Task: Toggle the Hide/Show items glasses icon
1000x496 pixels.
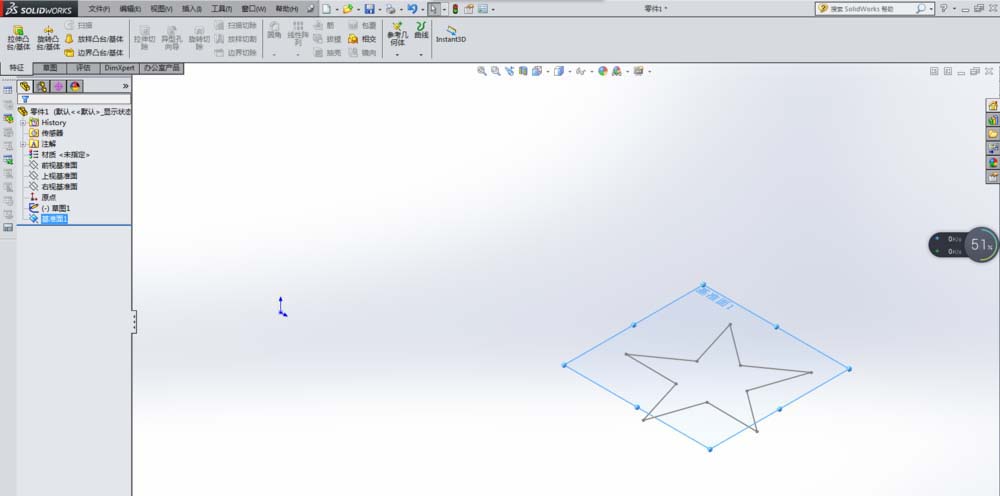Action: [580, 71]
